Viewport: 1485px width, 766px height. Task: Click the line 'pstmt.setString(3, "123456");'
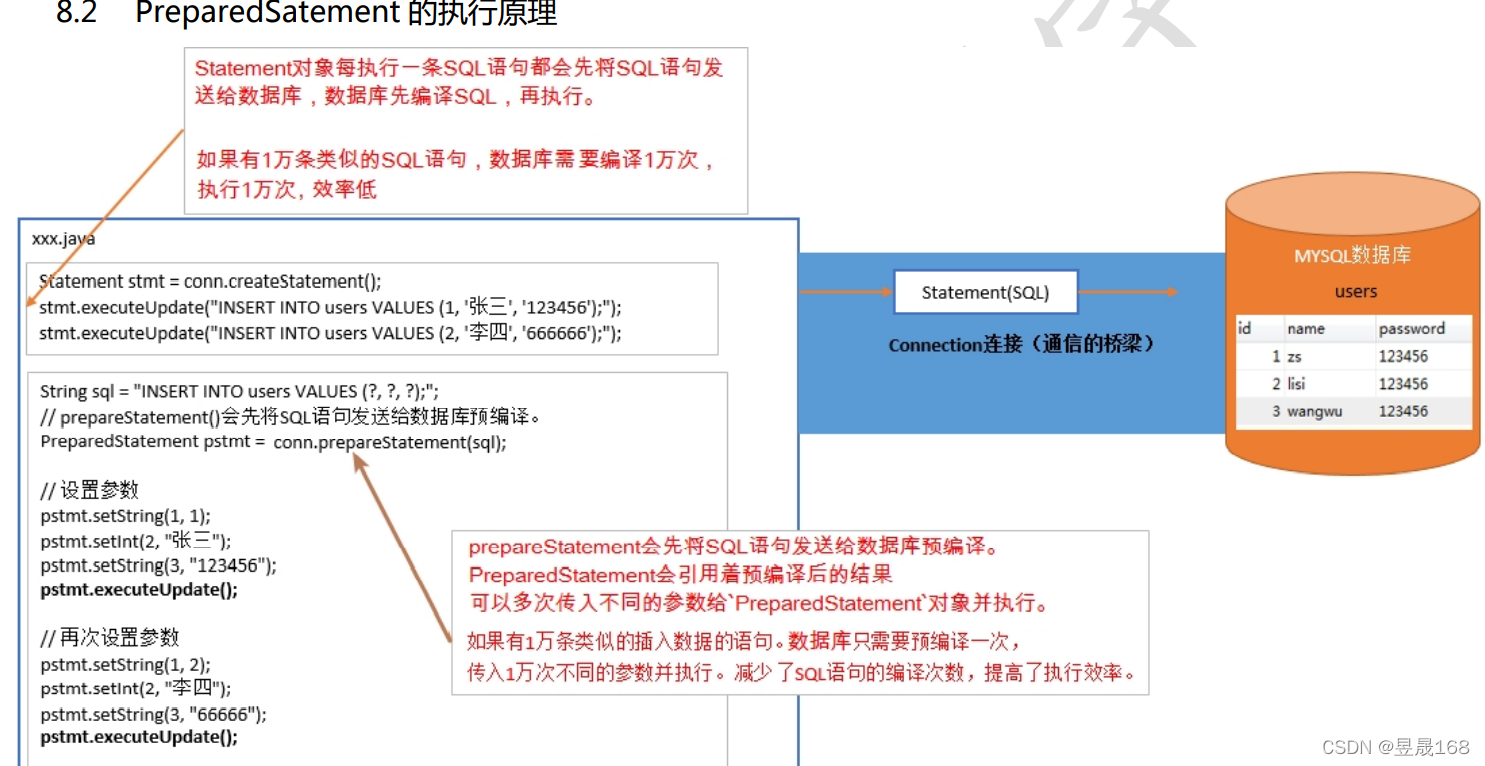pyautogui.click(x=158, y=566)
